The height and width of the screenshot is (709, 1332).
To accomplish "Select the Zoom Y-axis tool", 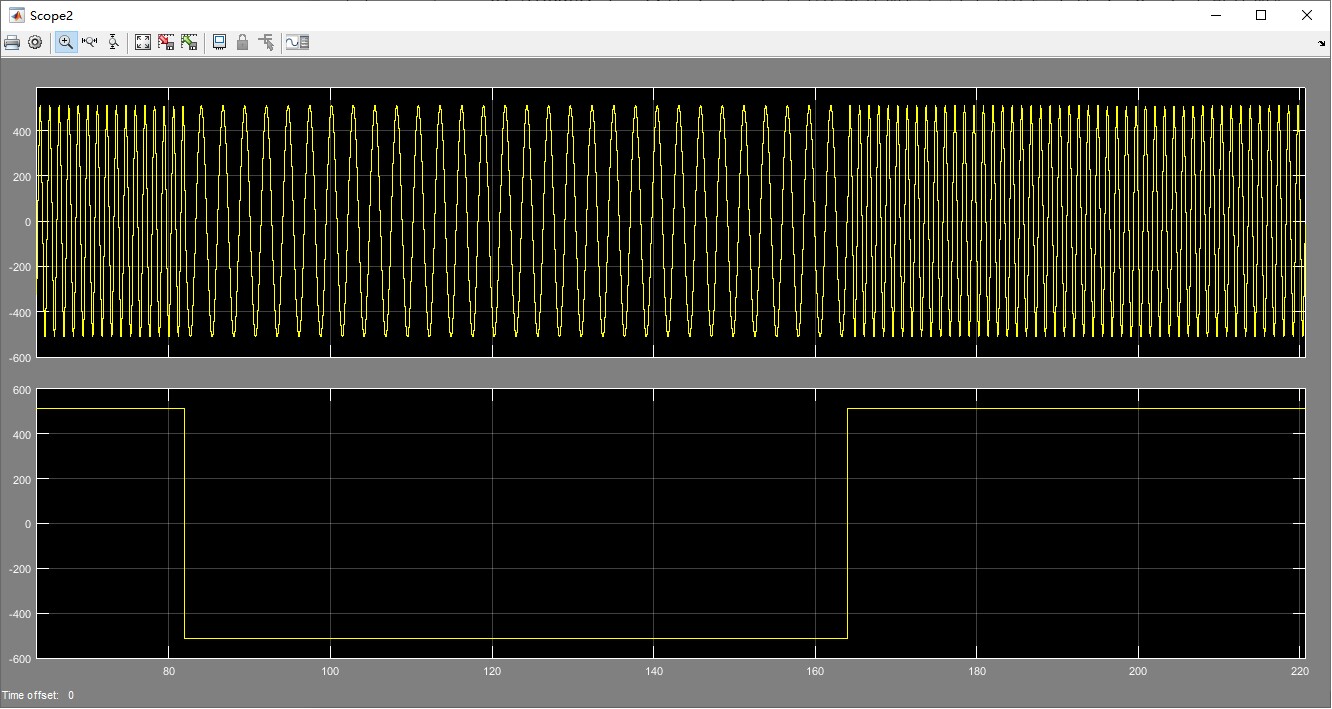I will [x=113, y=42].
